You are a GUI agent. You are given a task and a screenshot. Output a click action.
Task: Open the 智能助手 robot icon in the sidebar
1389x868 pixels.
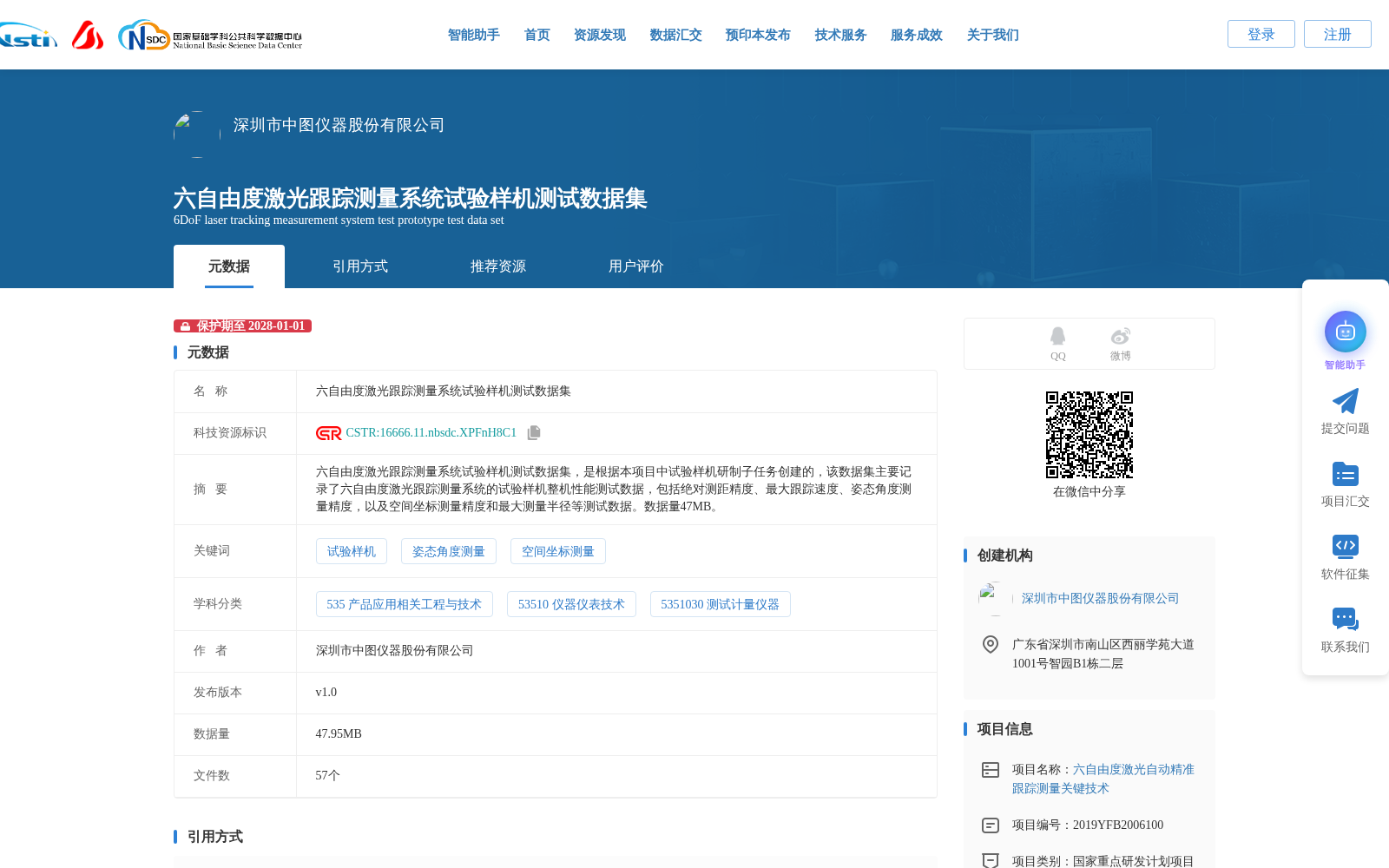tap(1345, 332)
